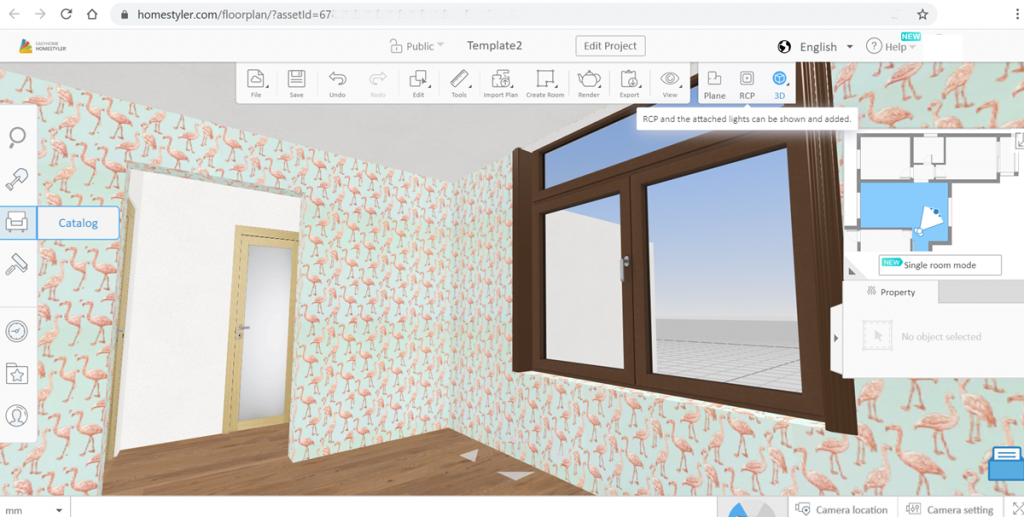Expand the Public visibility dropdown
Screen dimensions: 1024x517
(417, 46)
